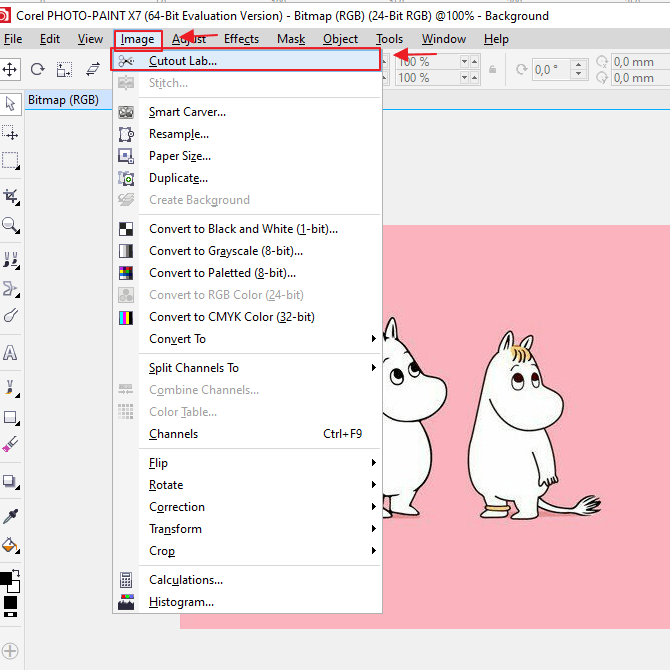Expand the Correction submenu
Viewport: 670px width, 670px height.
click(x=246, y=507)
